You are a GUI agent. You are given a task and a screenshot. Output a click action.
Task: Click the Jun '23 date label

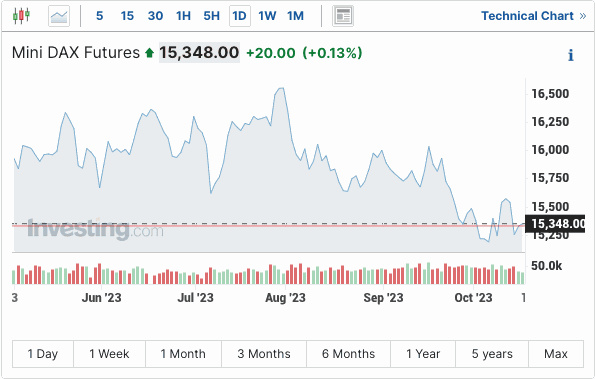click(101, 298)
